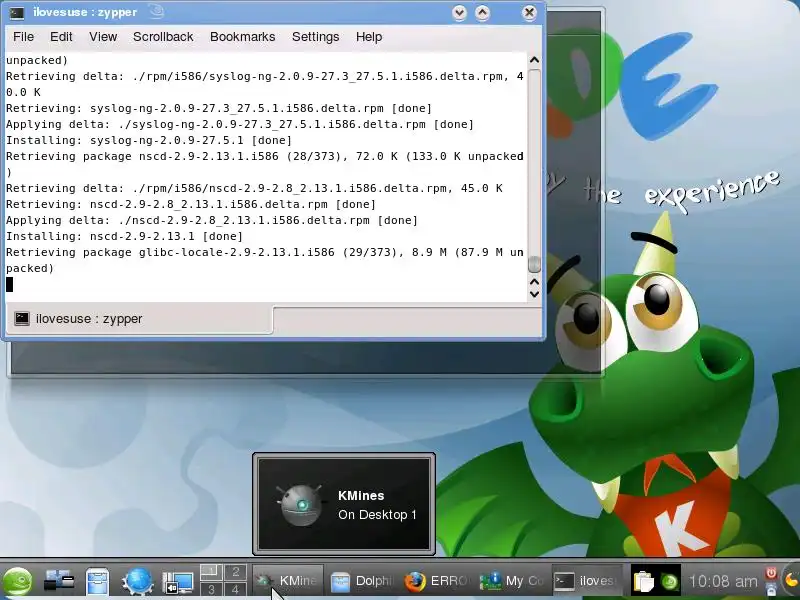This screenshot has width=800, height=600.
Task: Click the 'Installing: syslog-ng-2.0.9-27.5.1 [done]' line
Action: 149,140
